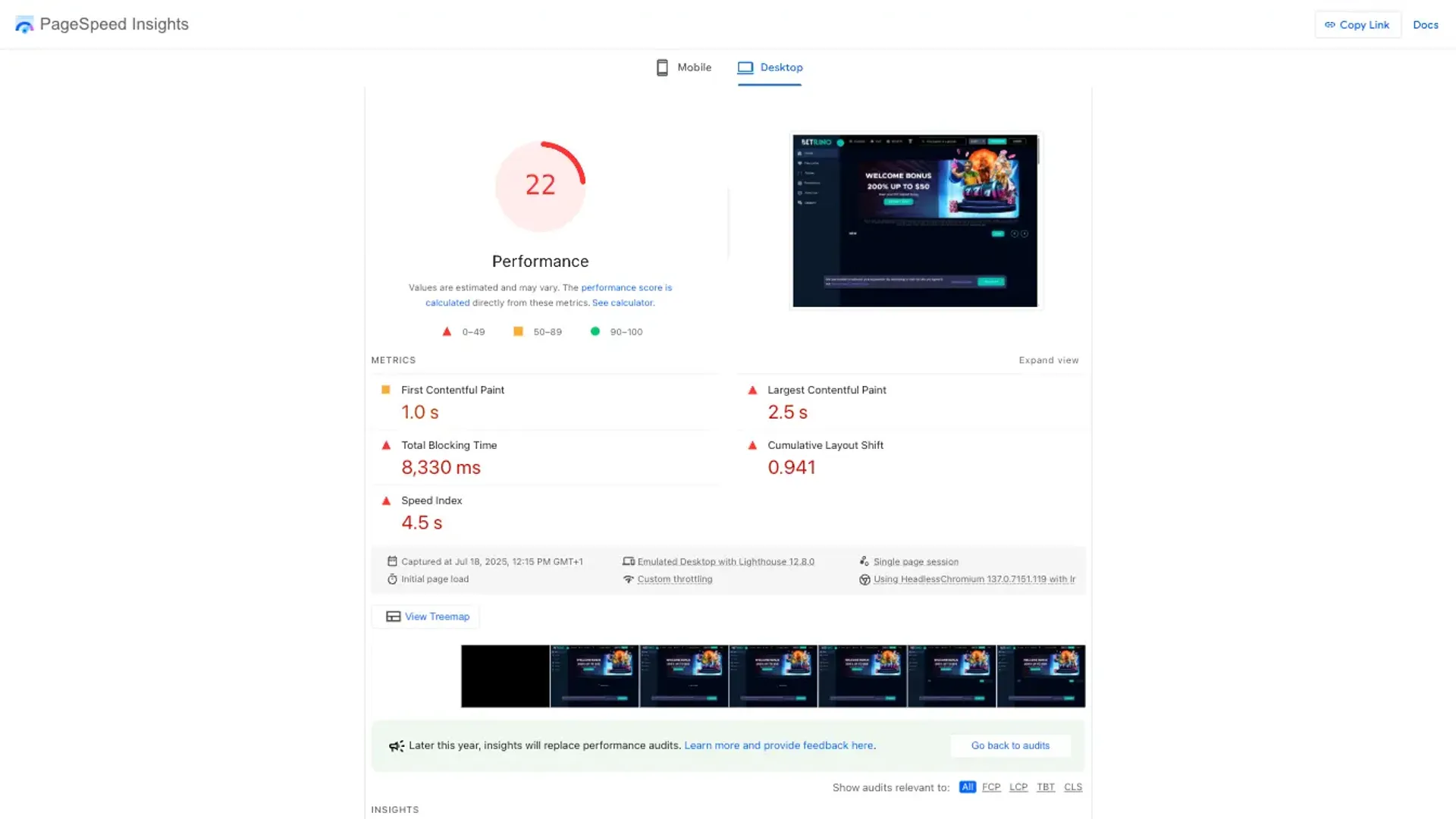Click the megaphone announcement icon
The height and width of the screenshot is (819, 1456).
(397, 746)
